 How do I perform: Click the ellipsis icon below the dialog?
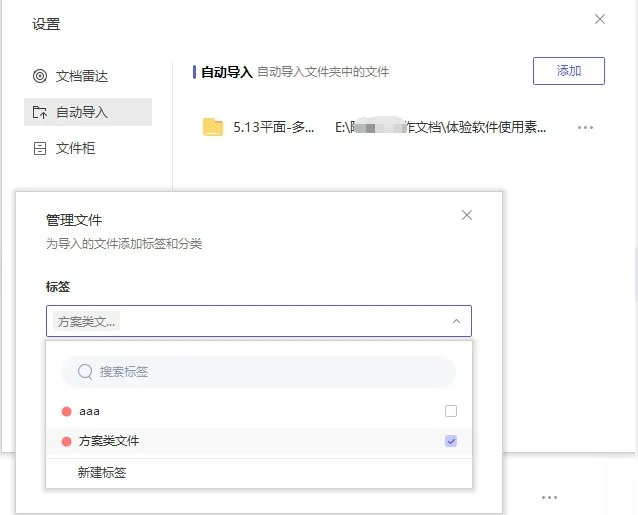(549, 497)
